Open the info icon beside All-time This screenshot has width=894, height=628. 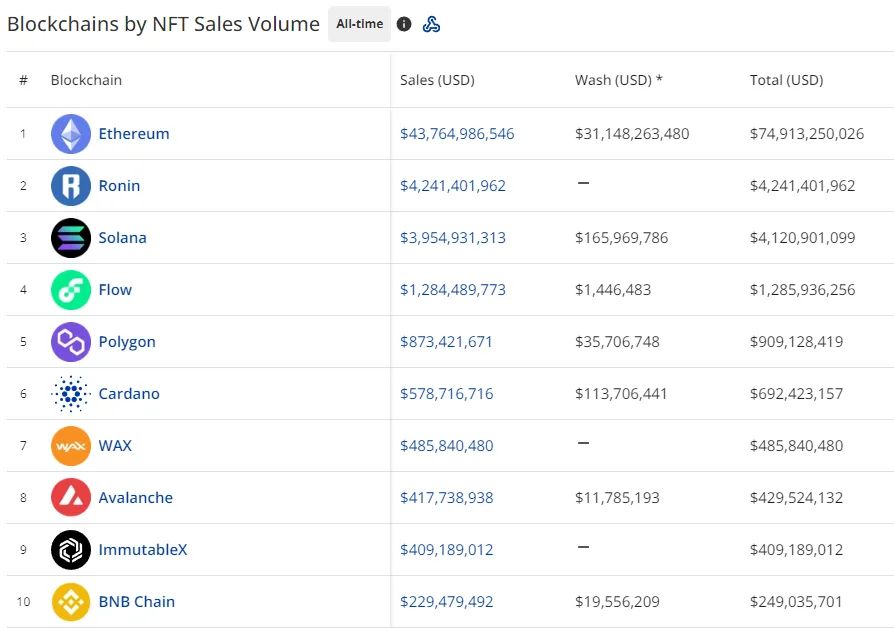pos(404,24)
